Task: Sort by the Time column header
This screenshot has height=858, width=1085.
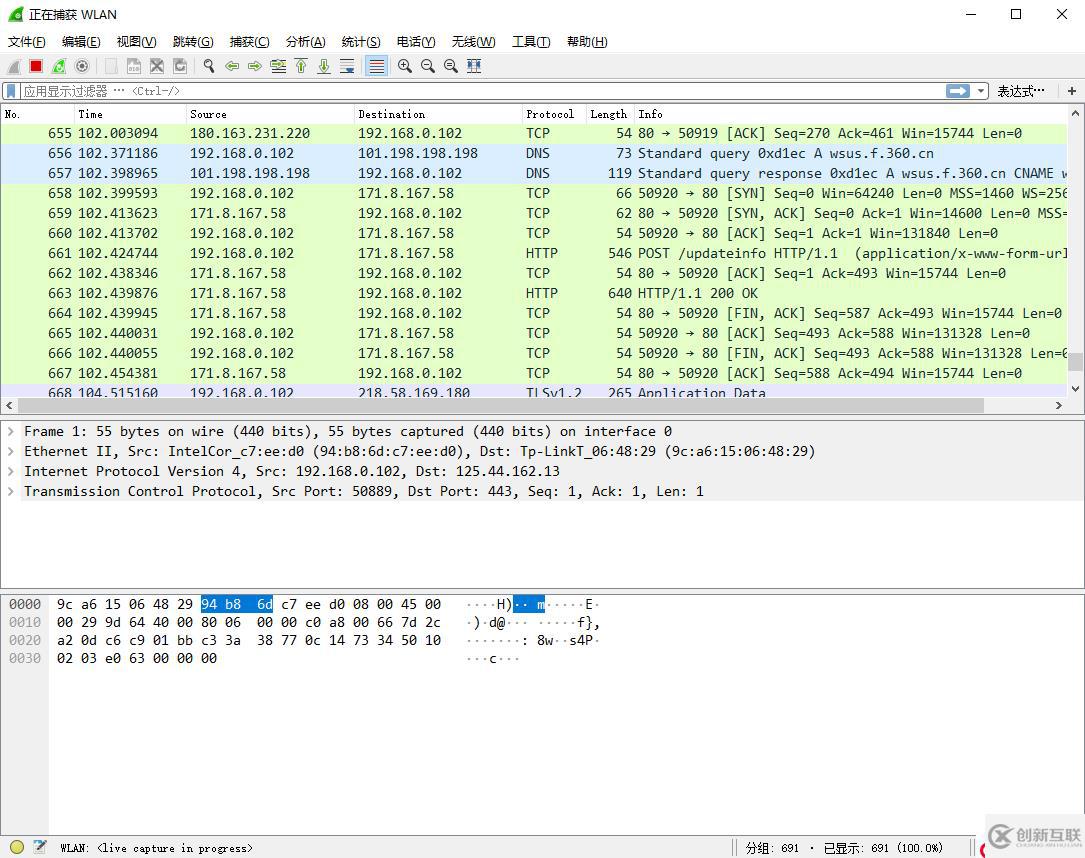Action: point(130,114)
